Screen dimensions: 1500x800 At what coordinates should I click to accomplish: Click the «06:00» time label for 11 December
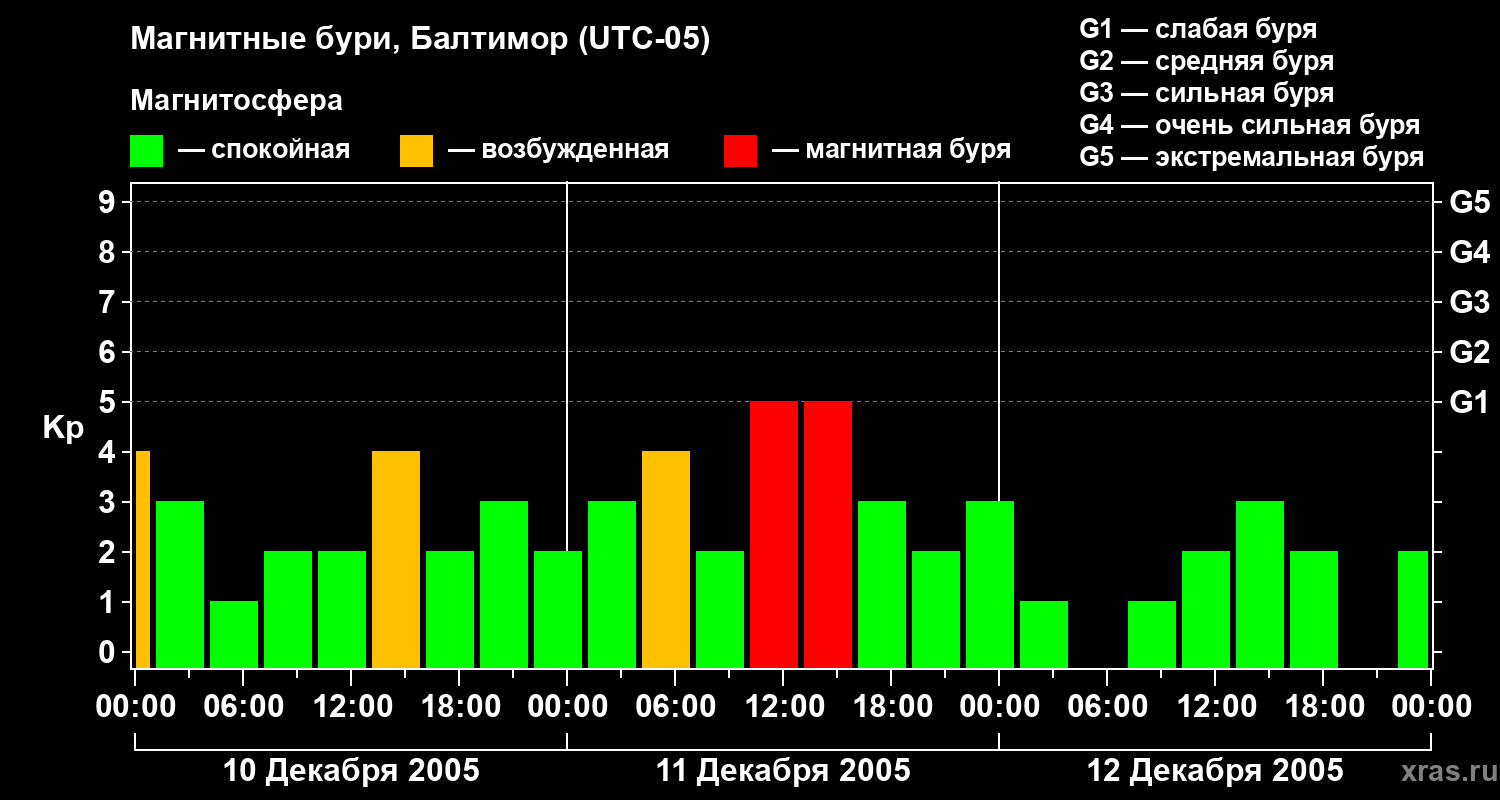(675, 707)
